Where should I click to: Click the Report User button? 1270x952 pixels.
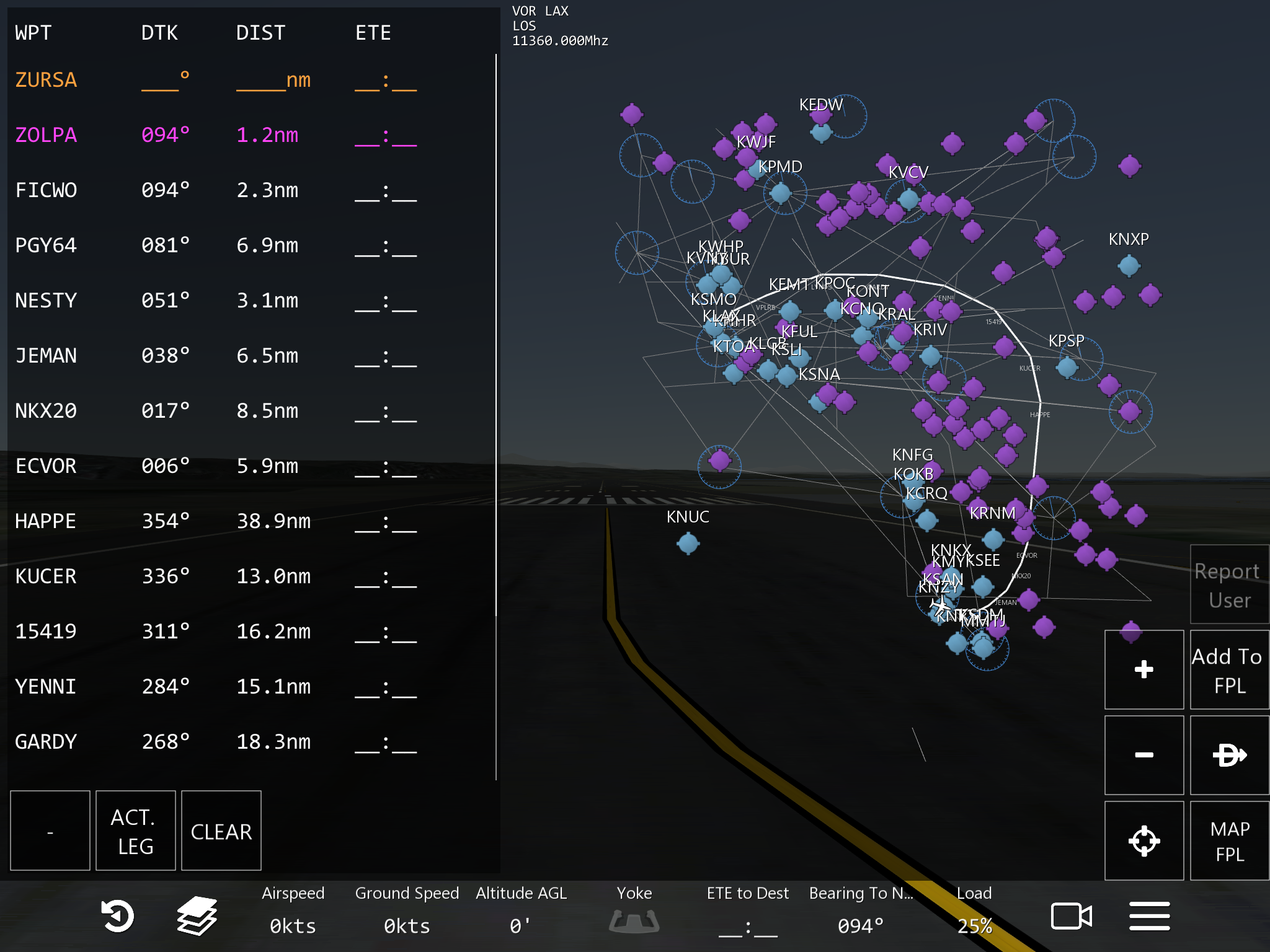[1229, 584]
